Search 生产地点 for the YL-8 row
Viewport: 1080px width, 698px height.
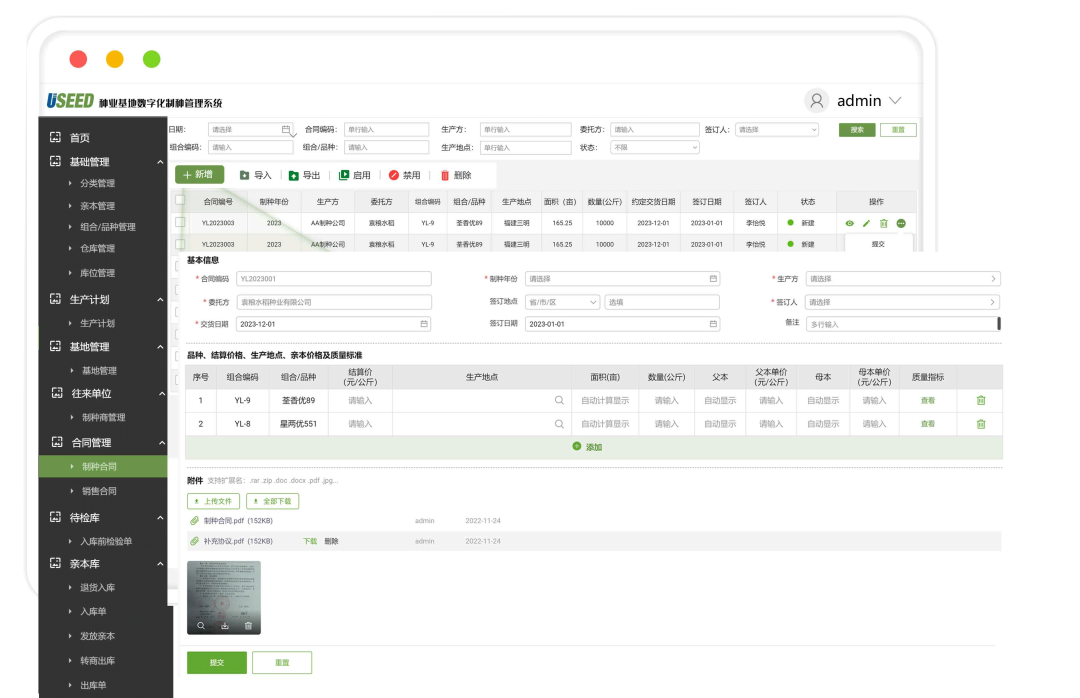click(x=559, y=424)
